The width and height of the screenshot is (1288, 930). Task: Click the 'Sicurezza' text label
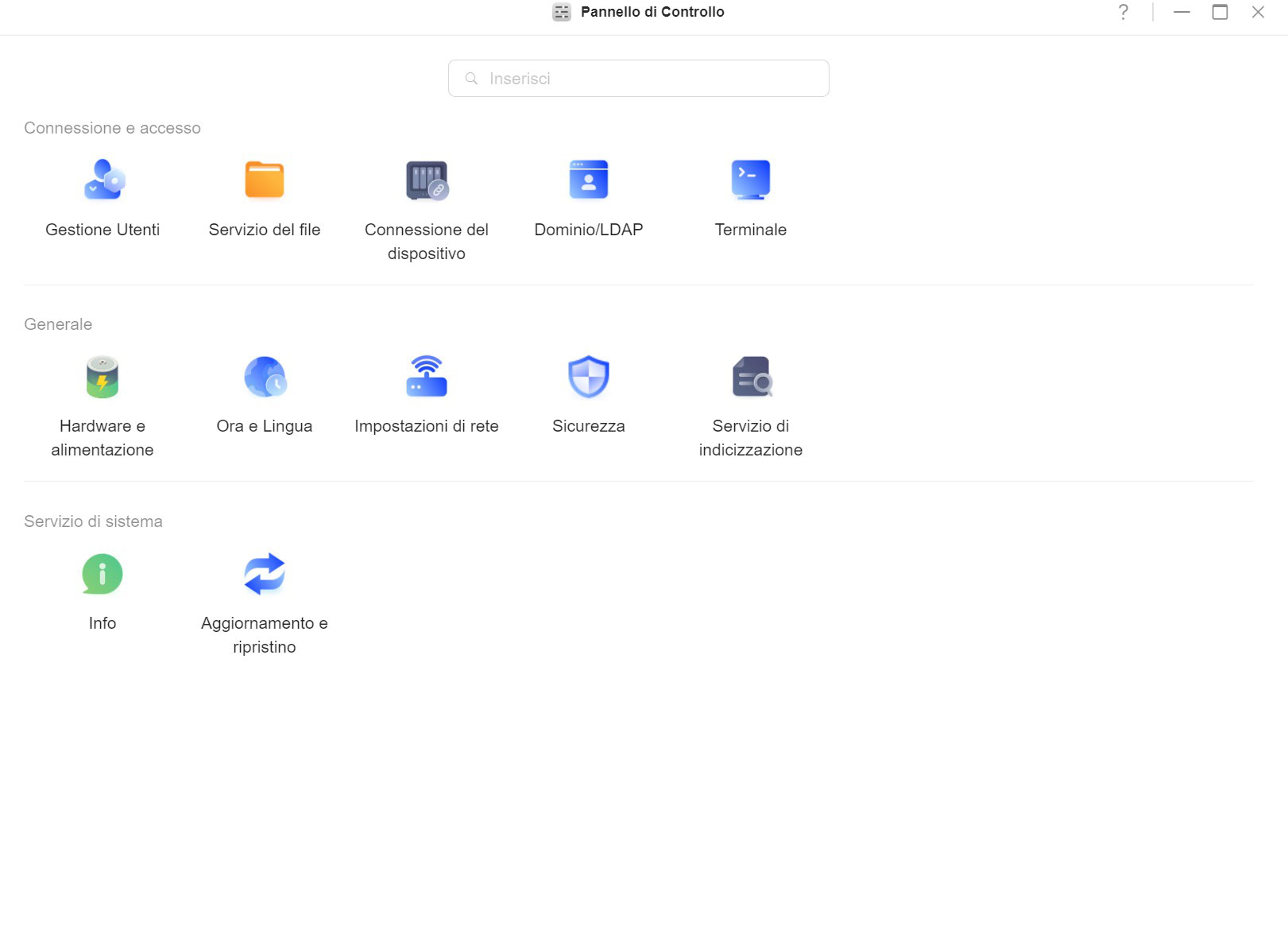coord(589,426)
